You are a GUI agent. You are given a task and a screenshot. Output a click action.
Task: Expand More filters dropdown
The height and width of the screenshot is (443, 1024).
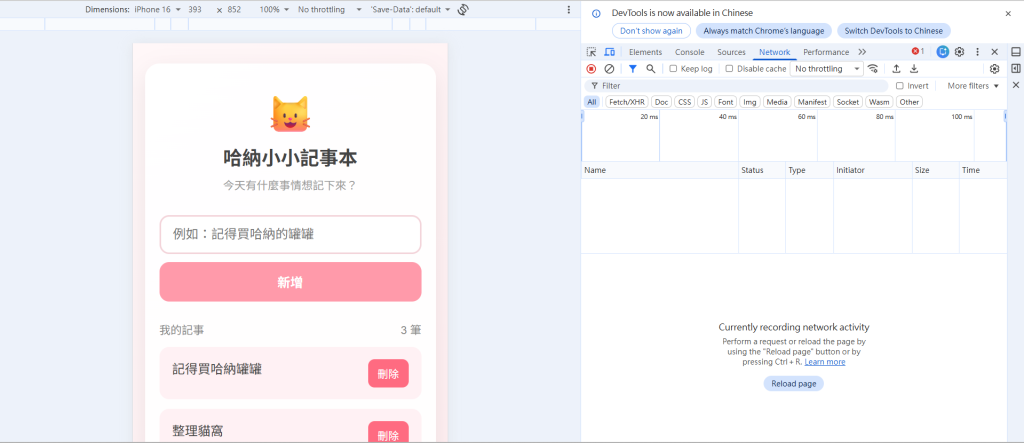click(973, 86)
